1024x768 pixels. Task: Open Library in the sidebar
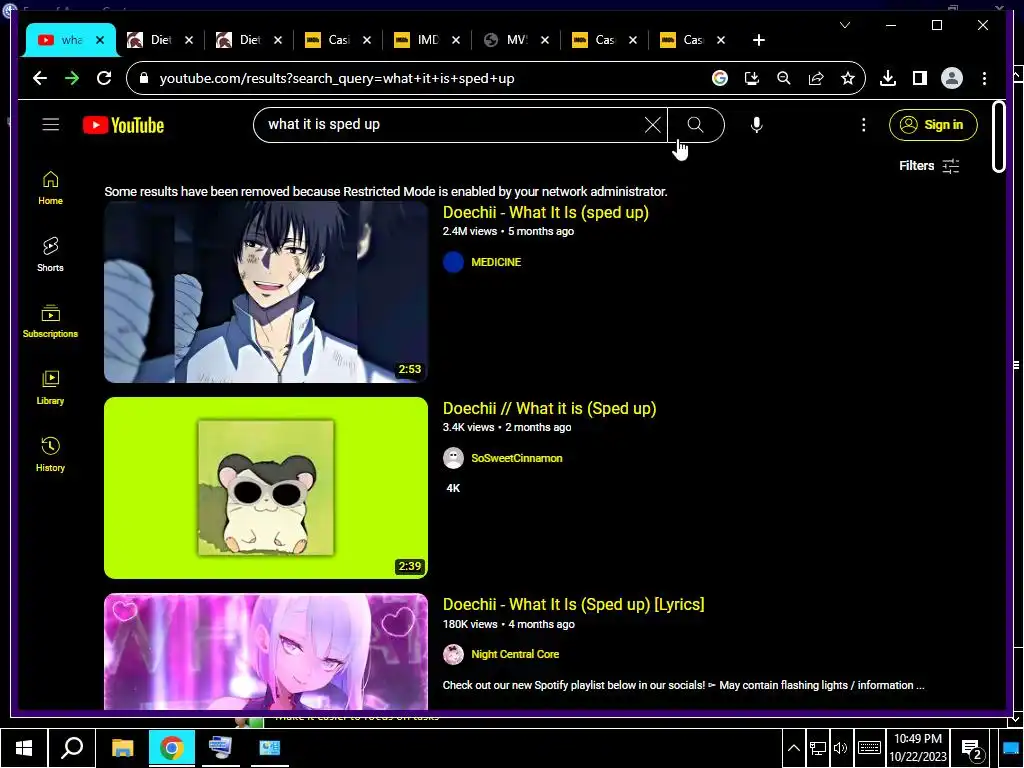(x=50, y=388)
